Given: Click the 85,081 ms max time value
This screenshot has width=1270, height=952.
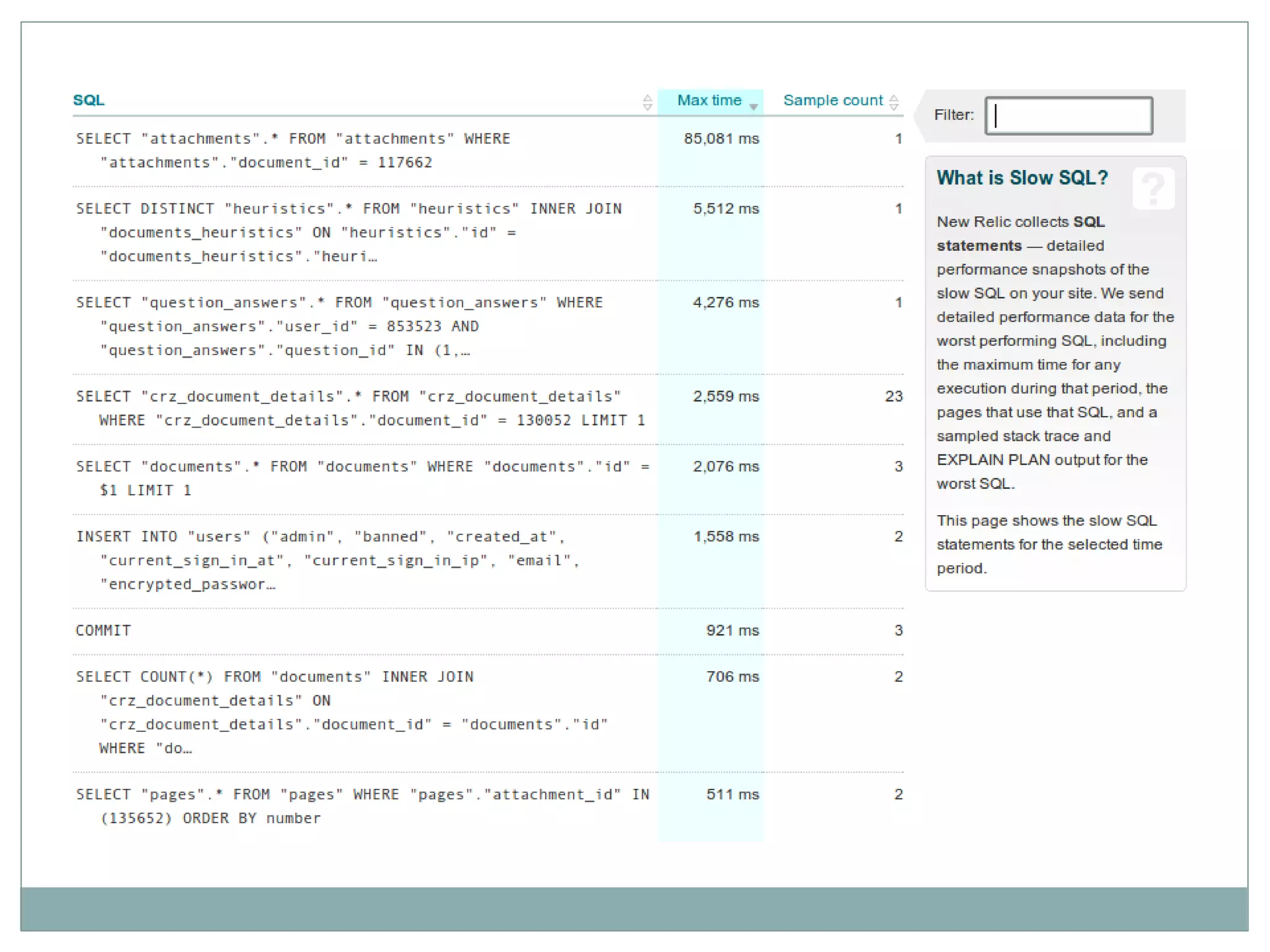Looking at the screenshot, I should click(721, 139).
